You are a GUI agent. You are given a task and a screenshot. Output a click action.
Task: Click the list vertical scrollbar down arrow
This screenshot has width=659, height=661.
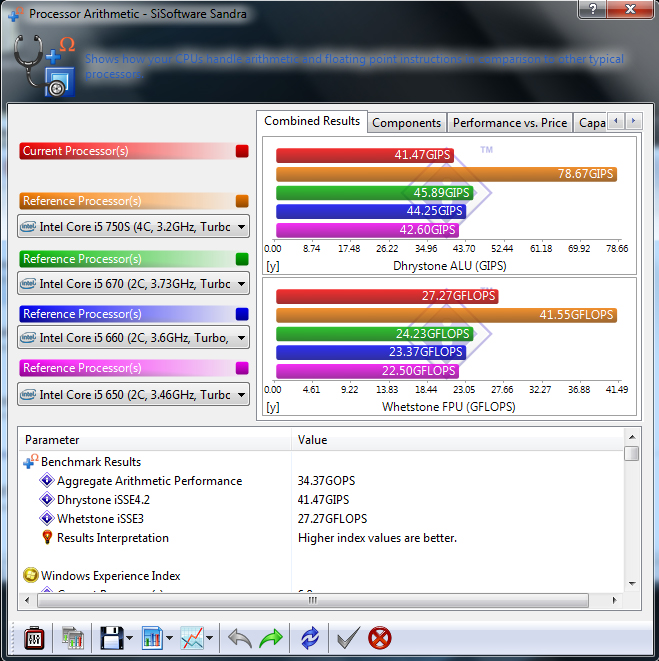(632, 583)
